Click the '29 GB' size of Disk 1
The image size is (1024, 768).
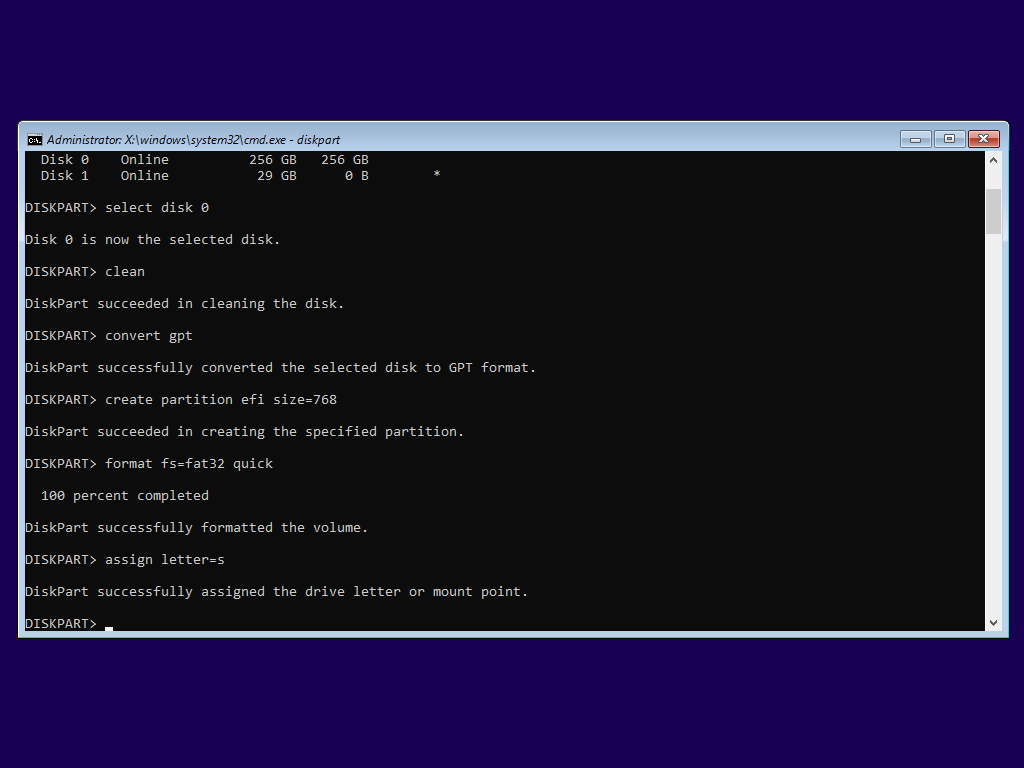pos(277,176)
